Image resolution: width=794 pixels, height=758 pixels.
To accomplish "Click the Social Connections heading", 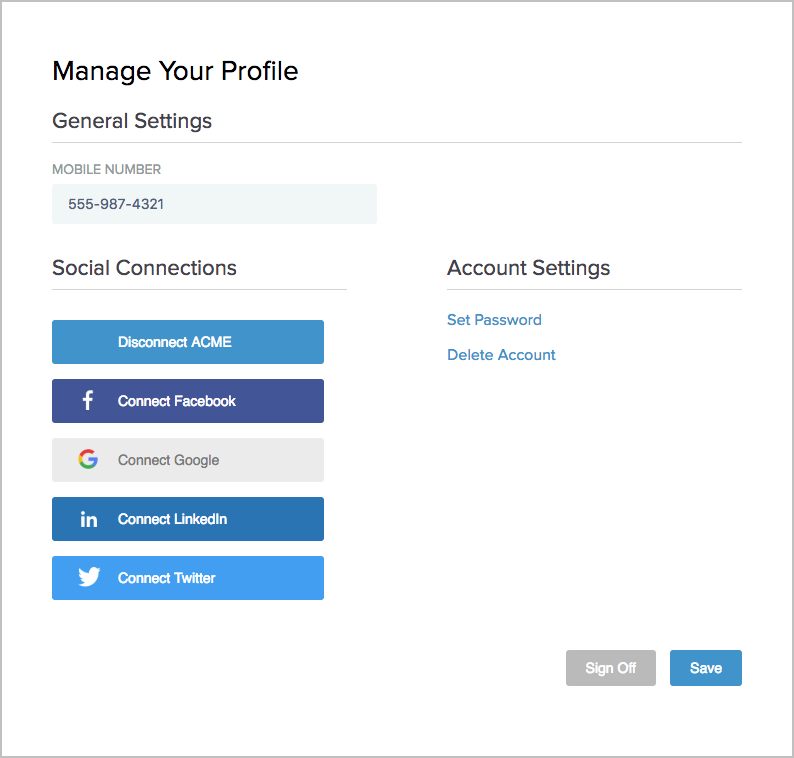I will pos(144,268).
